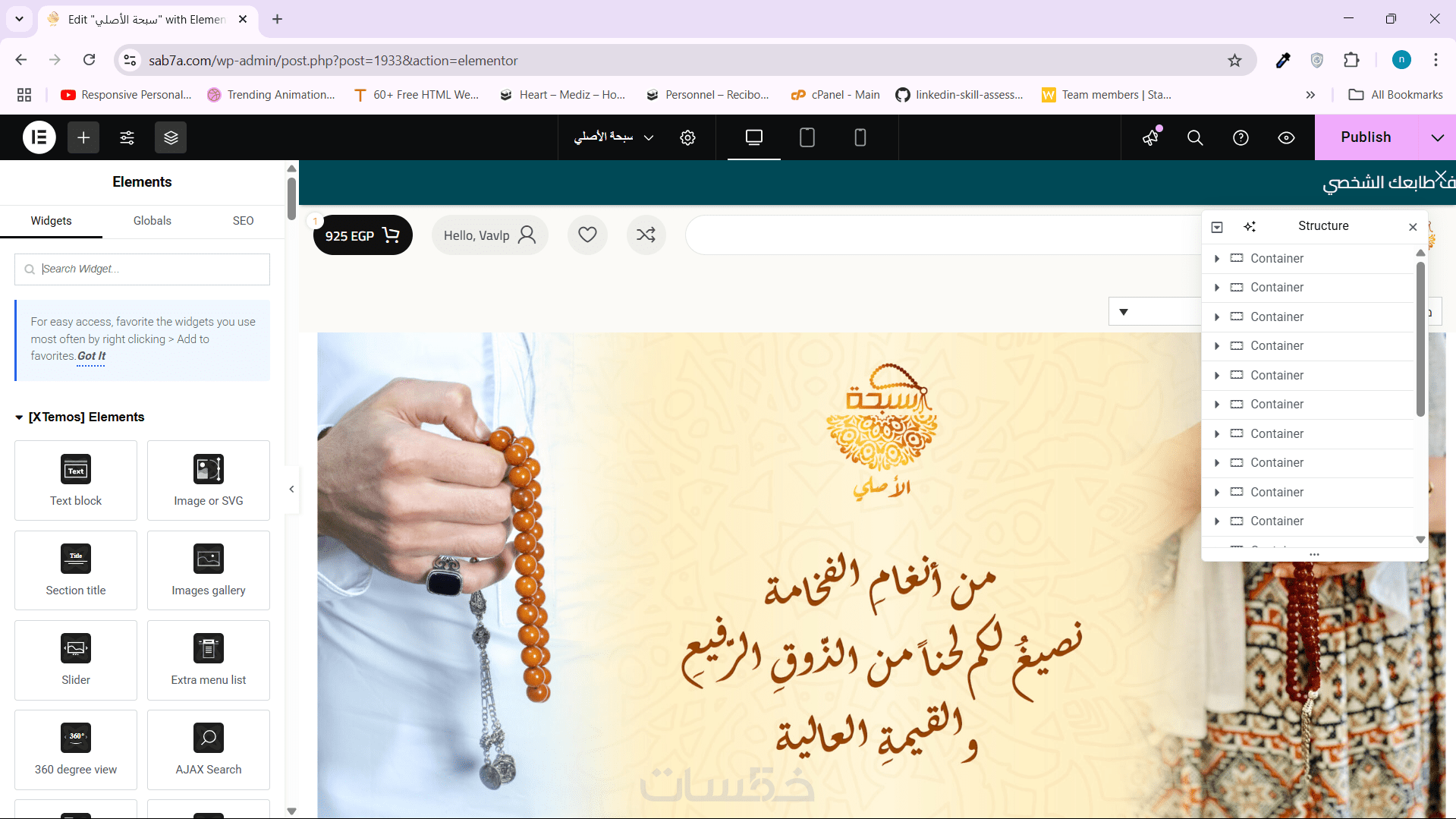Click the Add Element plus icon
This screenshot has height=819, width=1456.
point(83,137)
